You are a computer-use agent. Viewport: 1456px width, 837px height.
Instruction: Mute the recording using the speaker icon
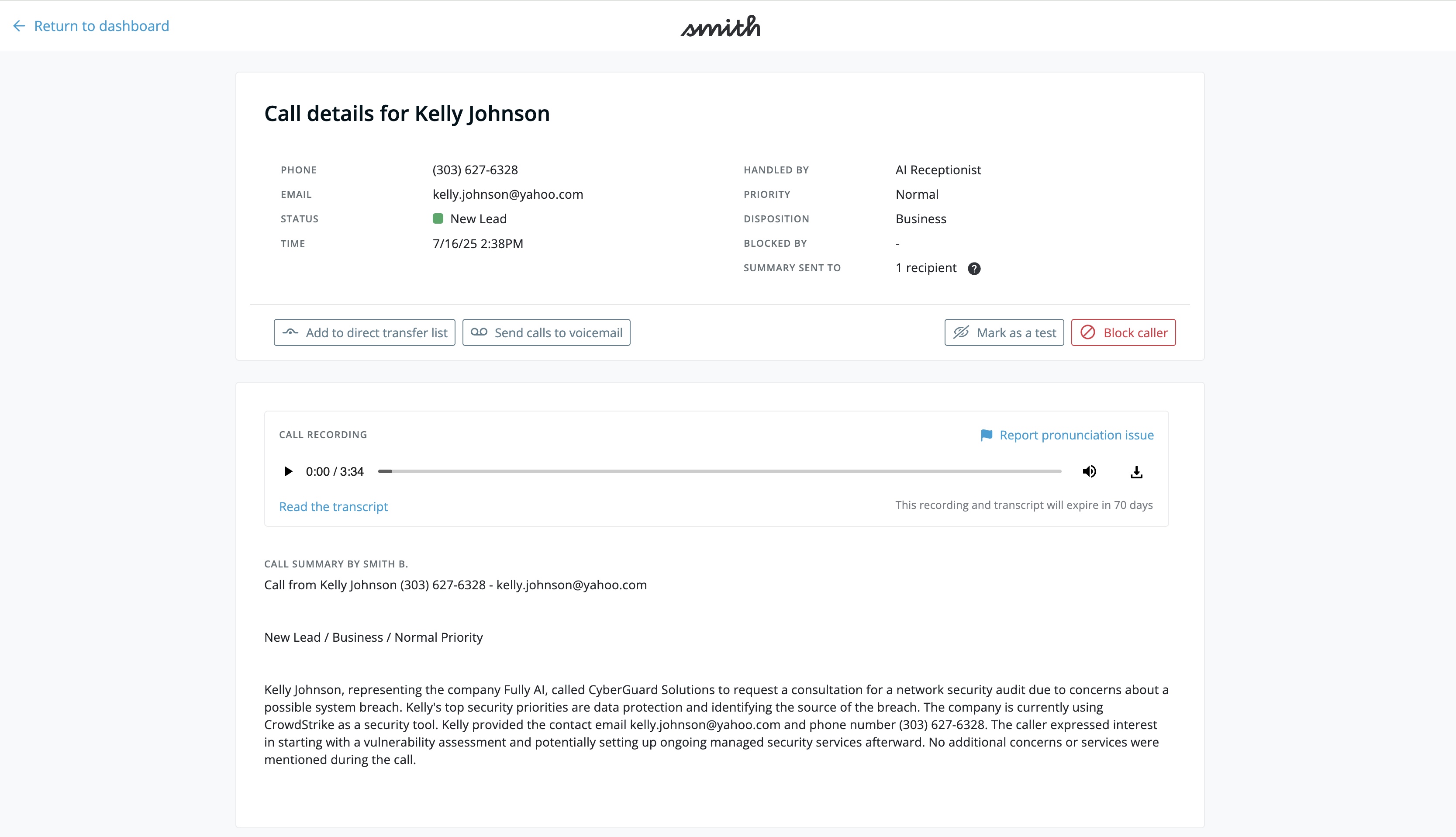pyautogui.click(x=1089, y=471)
